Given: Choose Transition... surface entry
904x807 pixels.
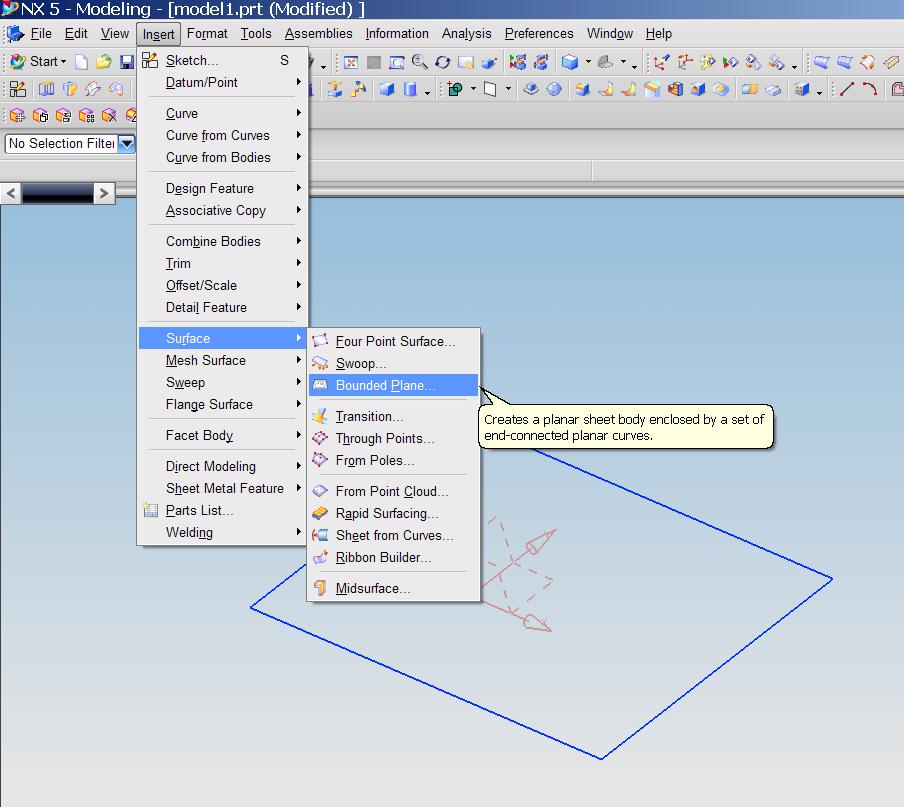Looking at the screenshot, I should click(393, 416).
